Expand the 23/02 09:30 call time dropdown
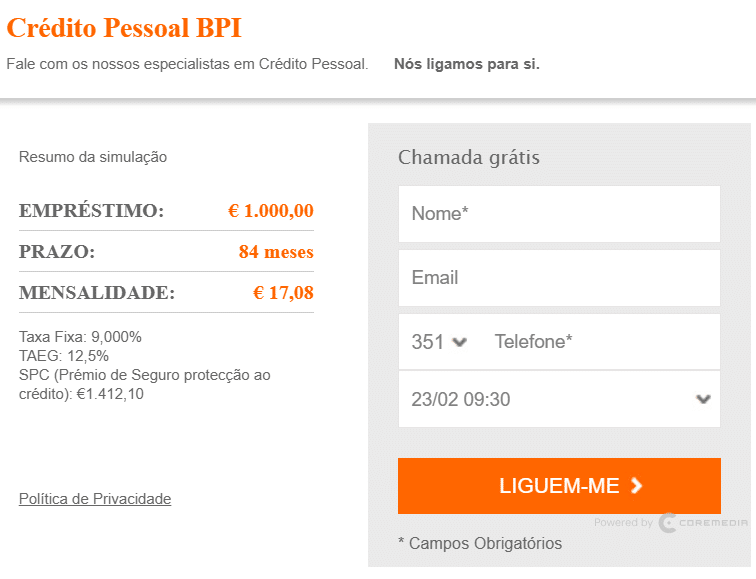The height and width of the screenshot is (579, 756). coord(559,399)
